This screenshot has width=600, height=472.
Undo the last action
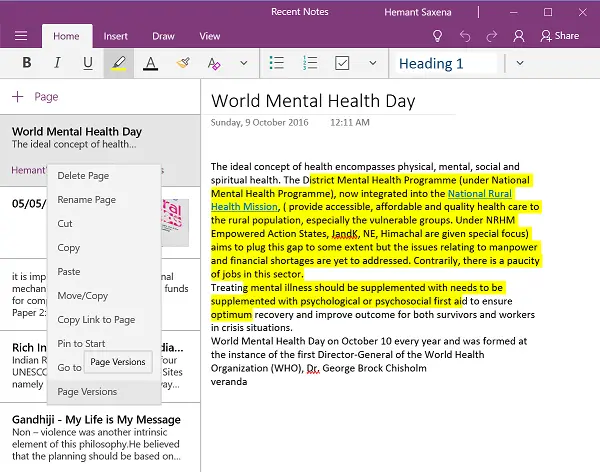[x=465, y=36]
